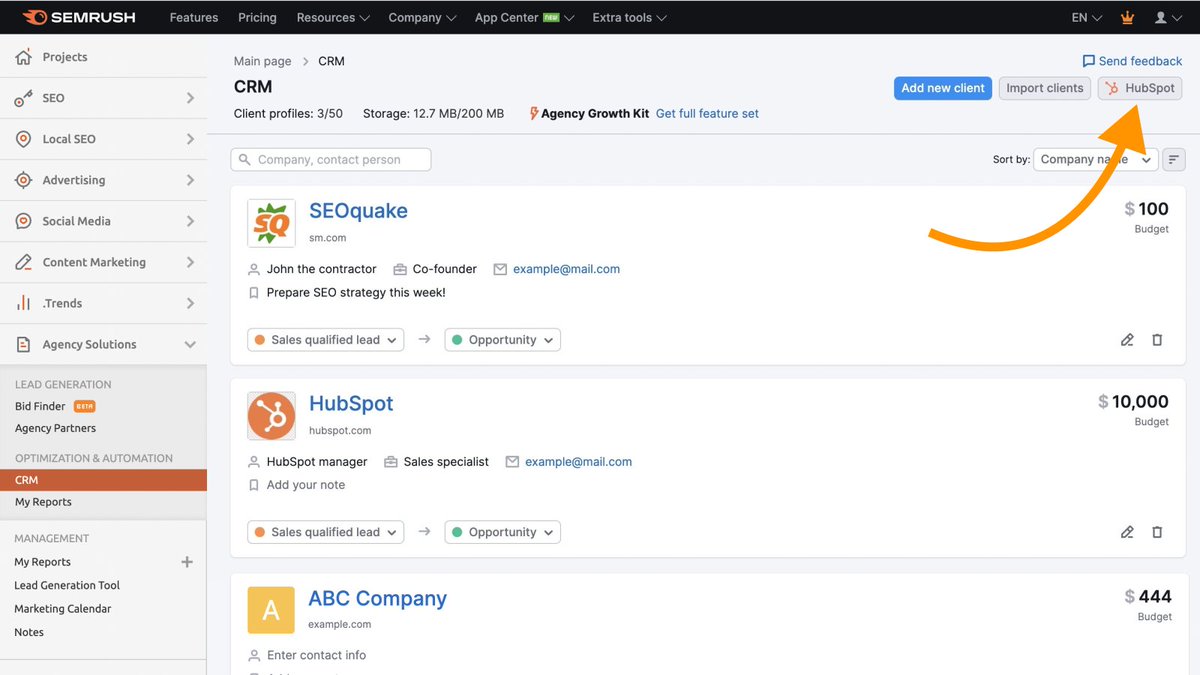Open Marketing Calendar in sidebar
The width and height of the screenshot is (1200, 675).
[x=62, y=608]
